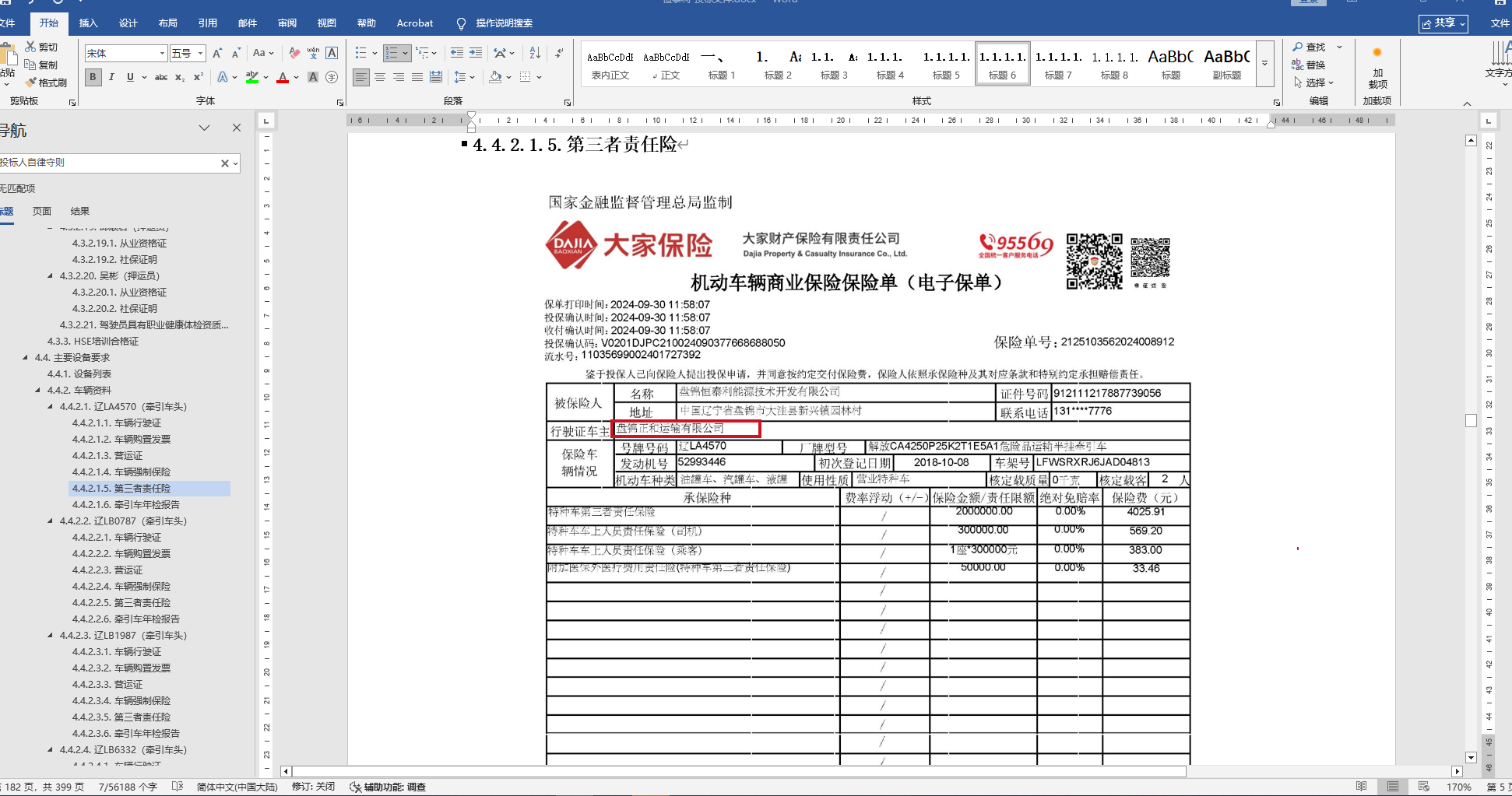Click the Strikethrough abc icon
The image size is (1512, 796).
[x=161, y=77]
